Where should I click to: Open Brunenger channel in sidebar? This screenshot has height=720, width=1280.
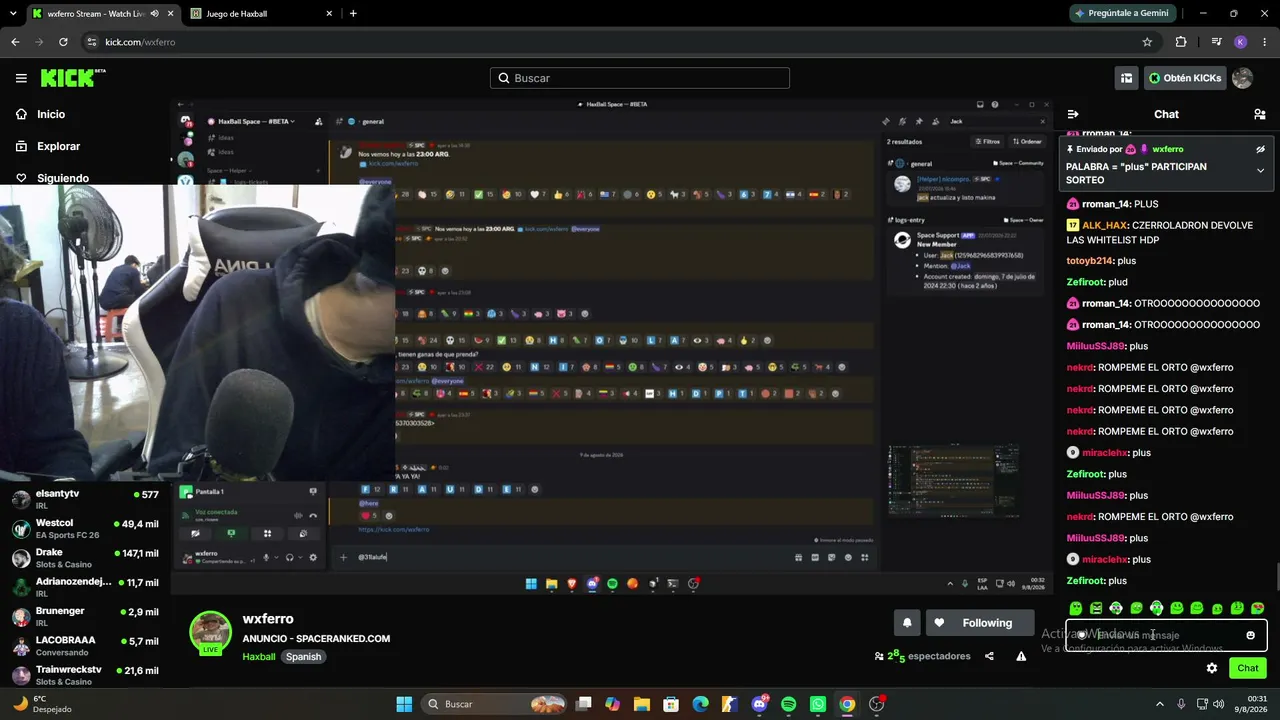click(x=85, y=617)
